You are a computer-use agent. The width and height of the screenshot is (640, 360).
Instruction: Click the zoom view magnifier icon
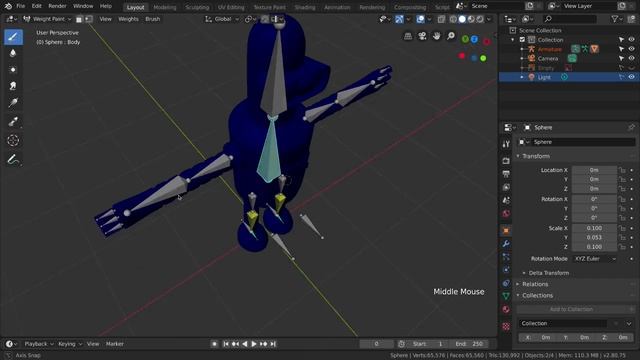click(451, 36)
